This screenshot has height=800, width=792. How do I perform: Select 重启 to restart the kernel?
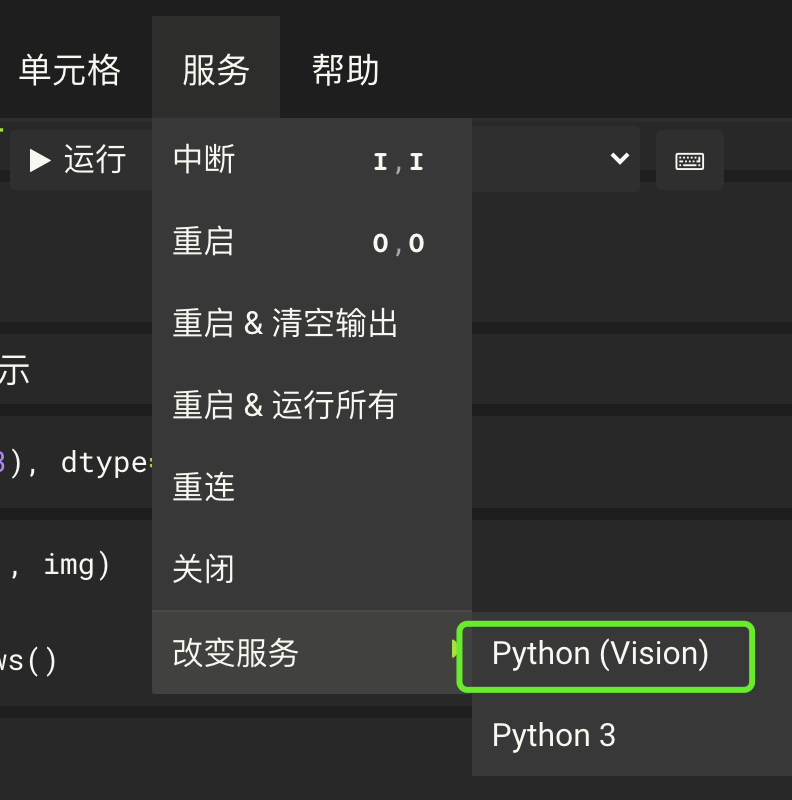[x=204, y=242]
